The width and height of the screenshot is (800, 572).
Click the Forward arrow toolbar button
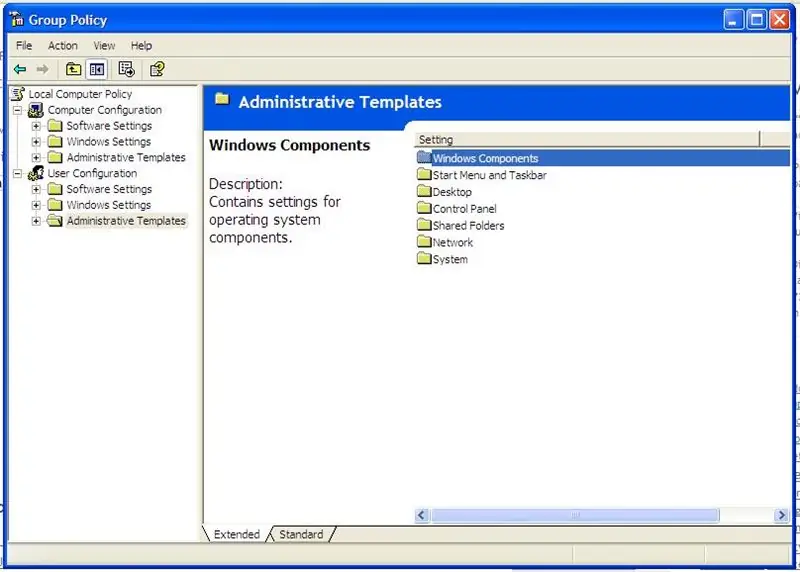(42, 69)
